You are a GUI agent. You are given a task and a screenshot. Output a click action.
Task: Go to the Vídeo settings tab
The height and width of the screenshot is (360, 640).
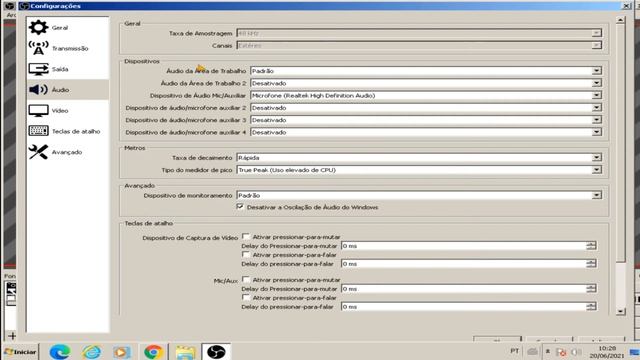68,111
